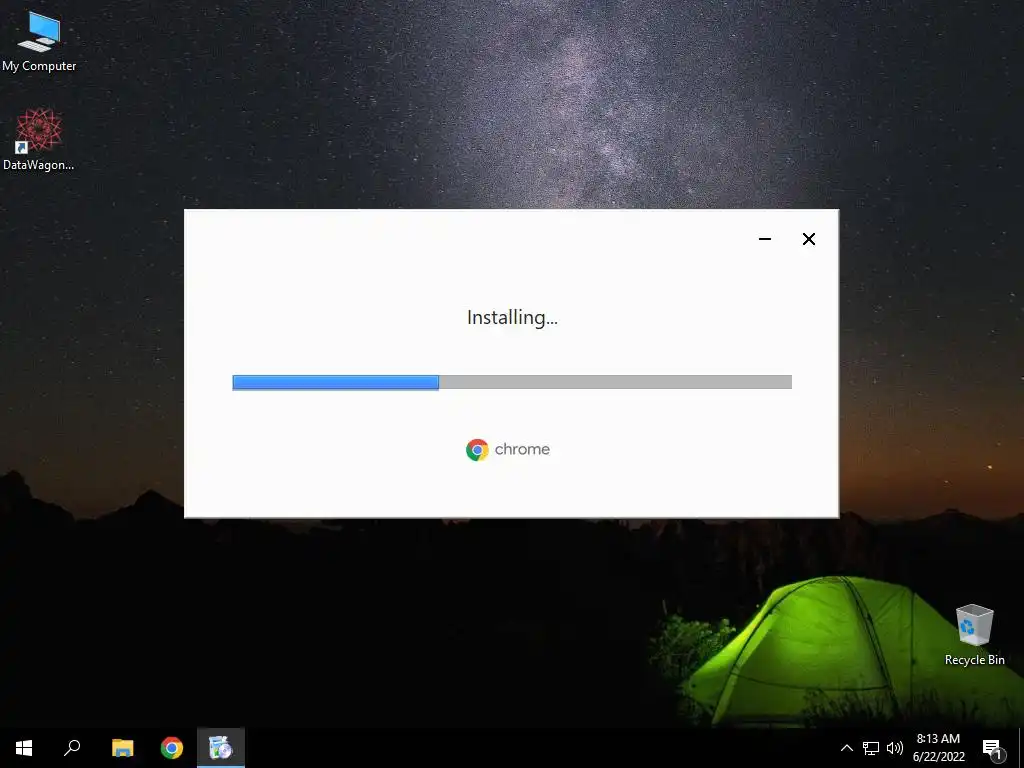The image size is (1024, 768).
Task: Select the DataWagon desktop shortcut
Action: pos(39,140)
